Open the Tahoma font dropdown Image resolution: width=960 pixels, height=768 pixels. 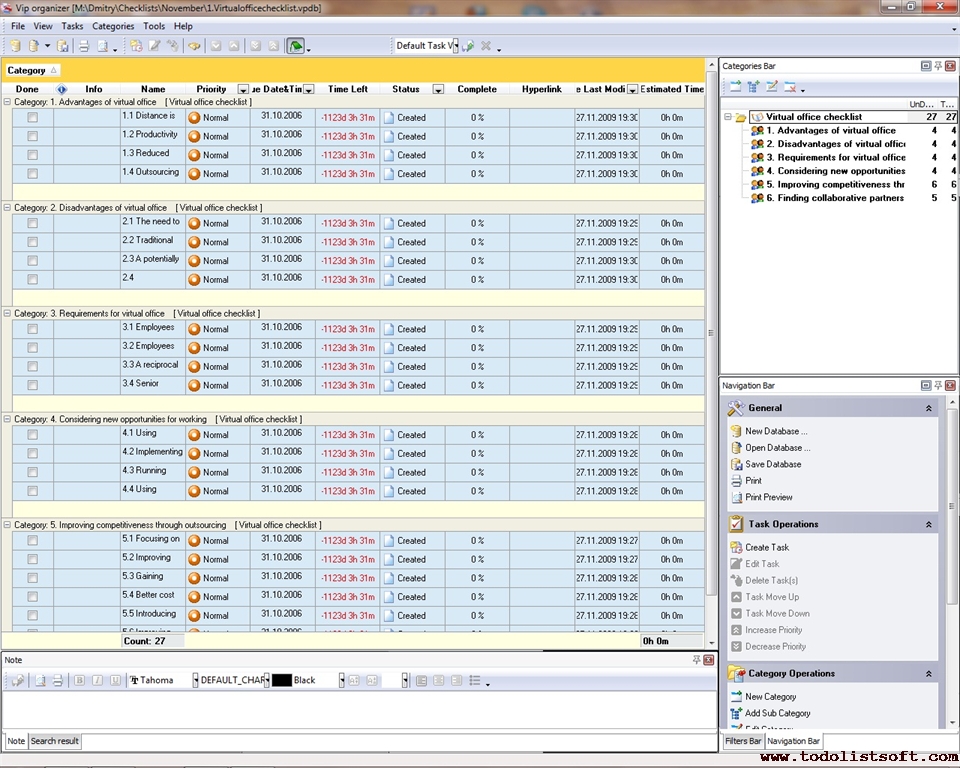(195, 681)
